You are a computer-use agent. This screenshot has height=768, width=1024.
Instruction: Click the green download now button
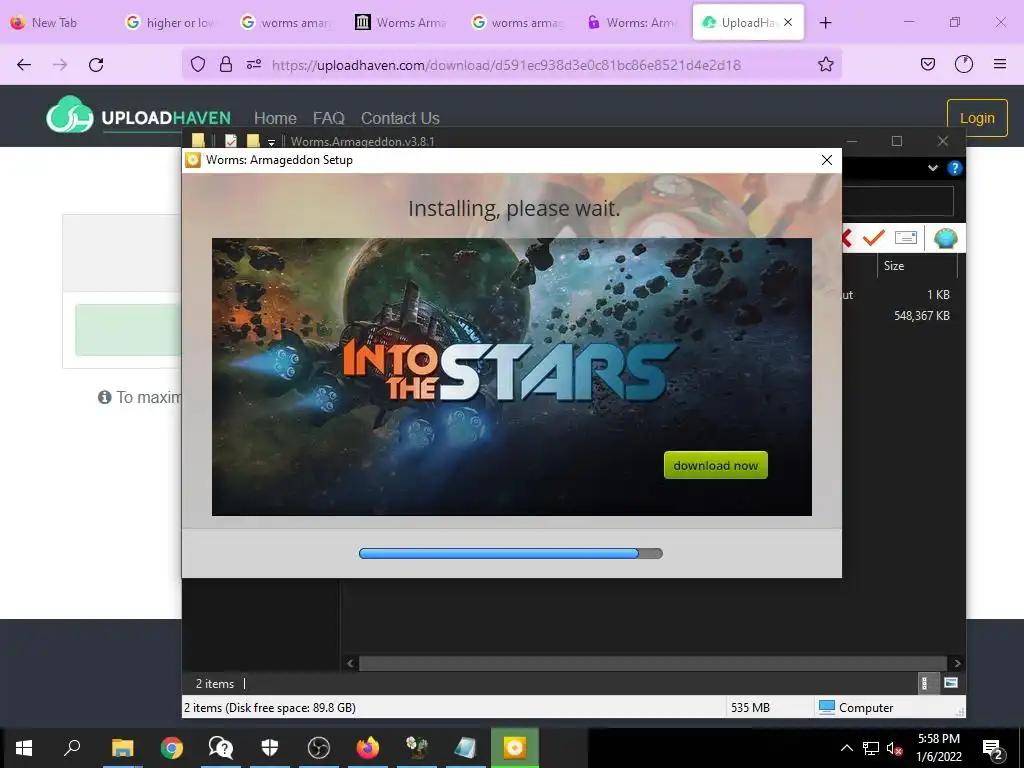(715, 465)
